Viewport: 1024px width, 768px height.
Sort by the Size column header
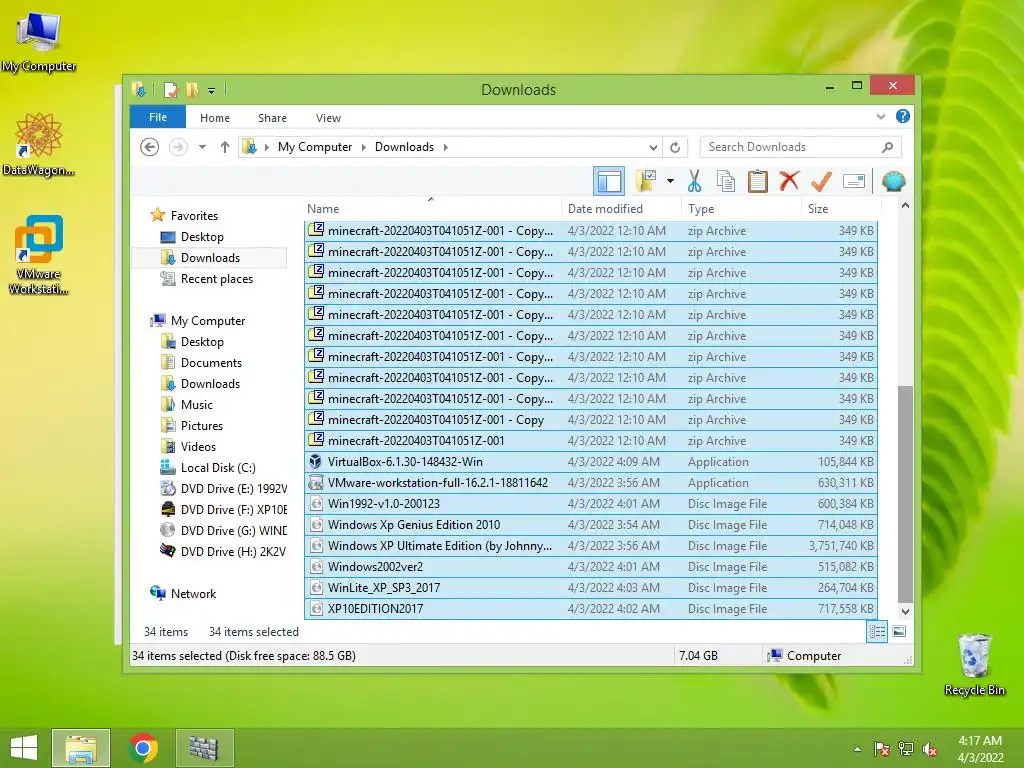point(840,208)
